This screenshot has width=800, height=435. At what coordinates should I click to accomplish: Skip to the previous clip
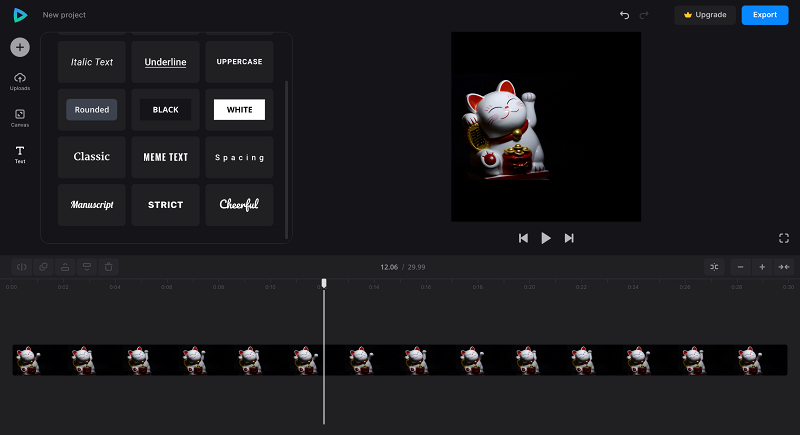click(523, 238)
